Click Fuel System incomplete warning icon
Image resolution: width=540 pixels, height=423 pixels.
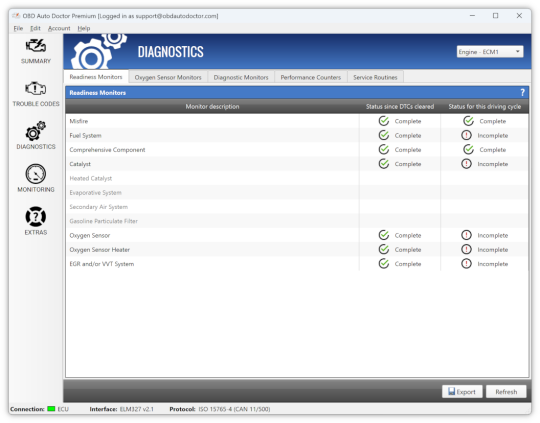tap(466, 135)
